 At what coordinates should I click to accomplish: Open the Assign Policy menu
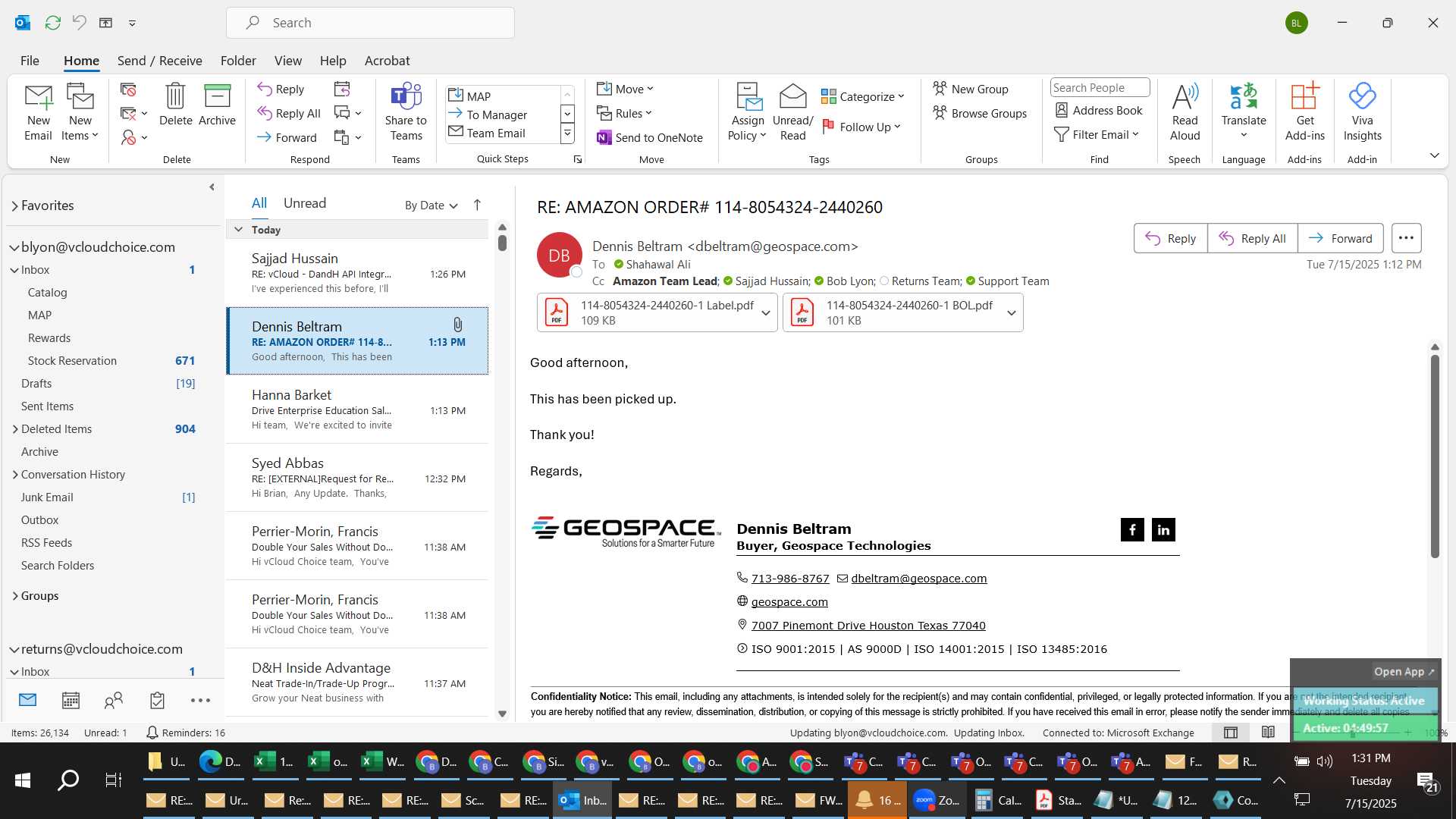tap(748, 112)
